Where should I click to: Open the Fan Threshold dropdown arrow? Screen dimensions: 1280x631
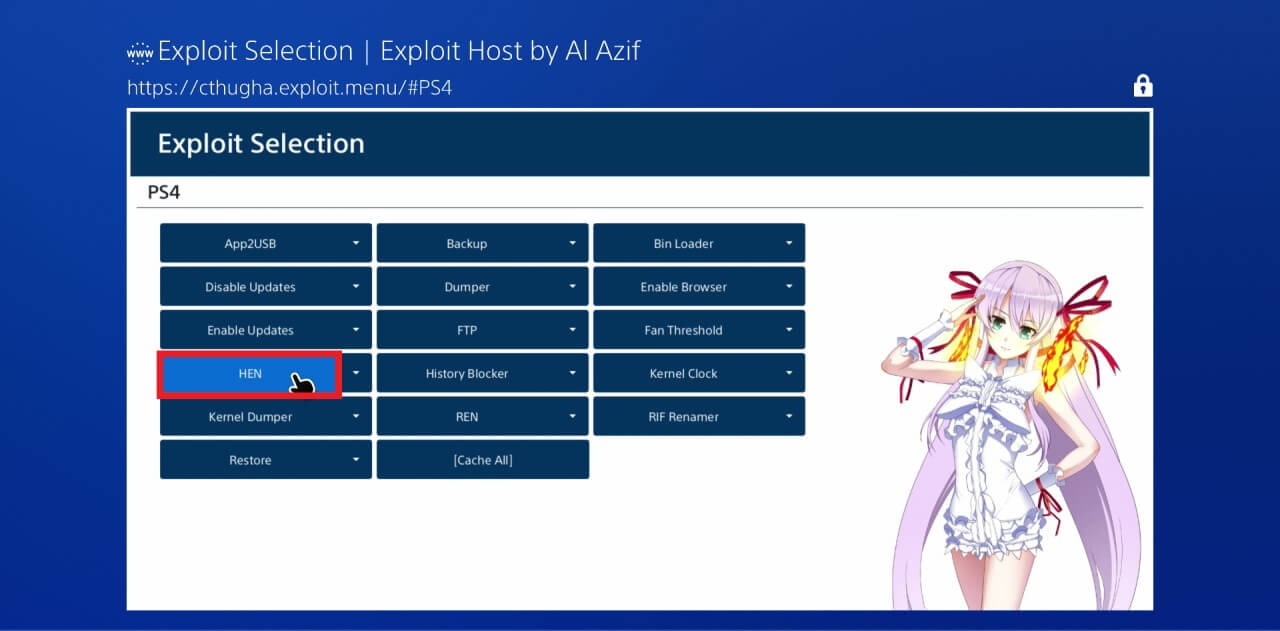[789, 330]
